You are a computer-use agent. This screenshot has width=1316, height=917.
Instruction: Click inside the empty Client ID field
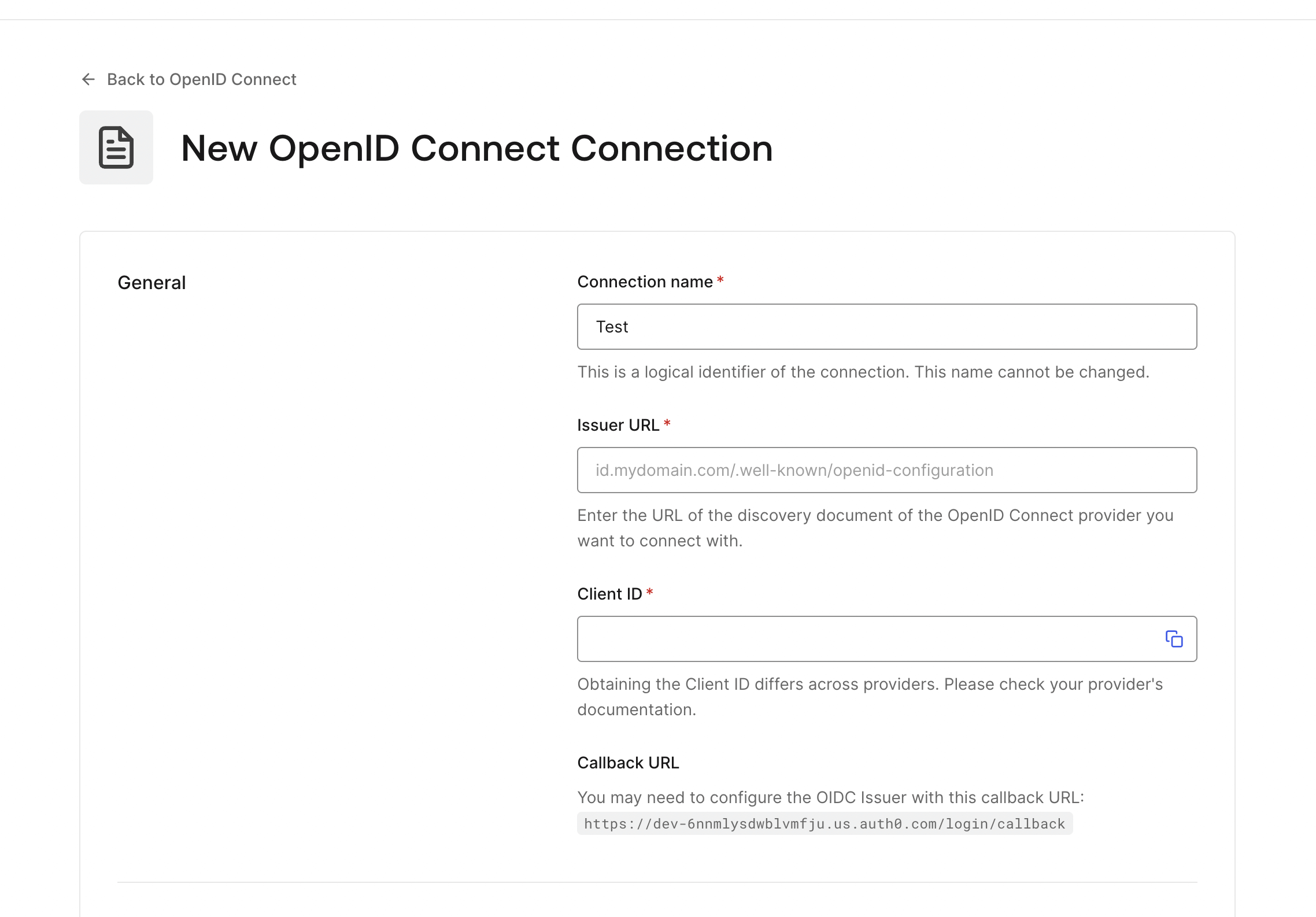(x=867, y=639)
